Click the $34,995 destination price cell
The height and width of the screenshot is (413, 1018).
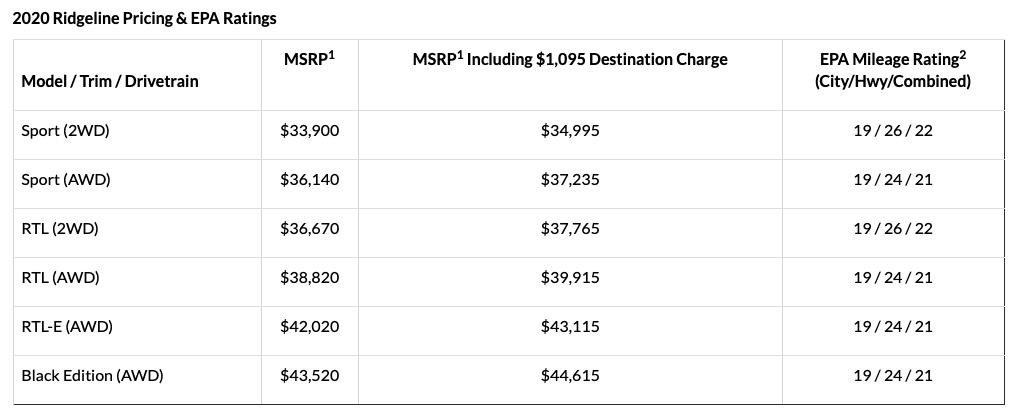click(x=570, y=130)
